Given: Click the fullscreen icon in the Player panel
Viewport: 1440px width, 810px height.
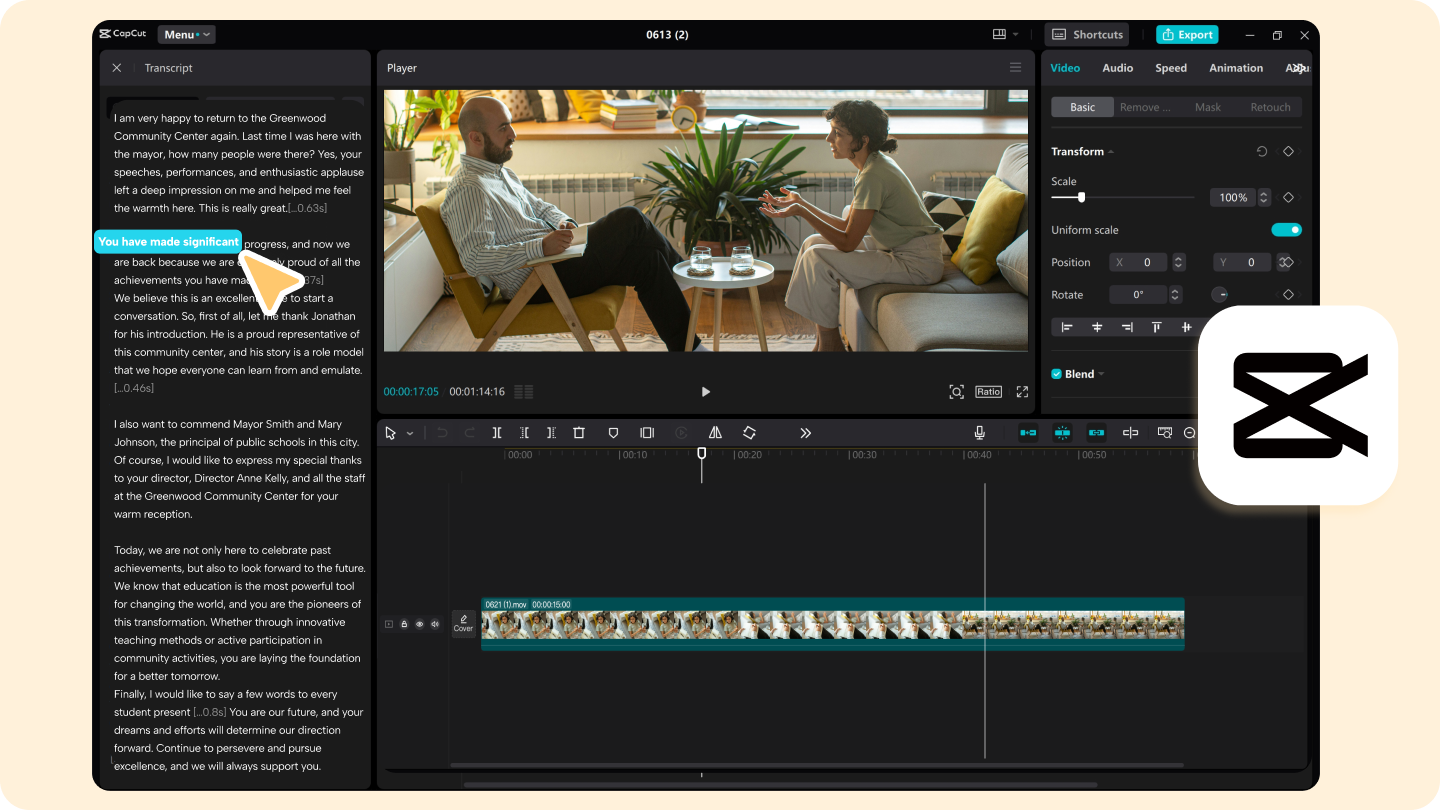Looking at the screenshot, I should coord(1021,391).
